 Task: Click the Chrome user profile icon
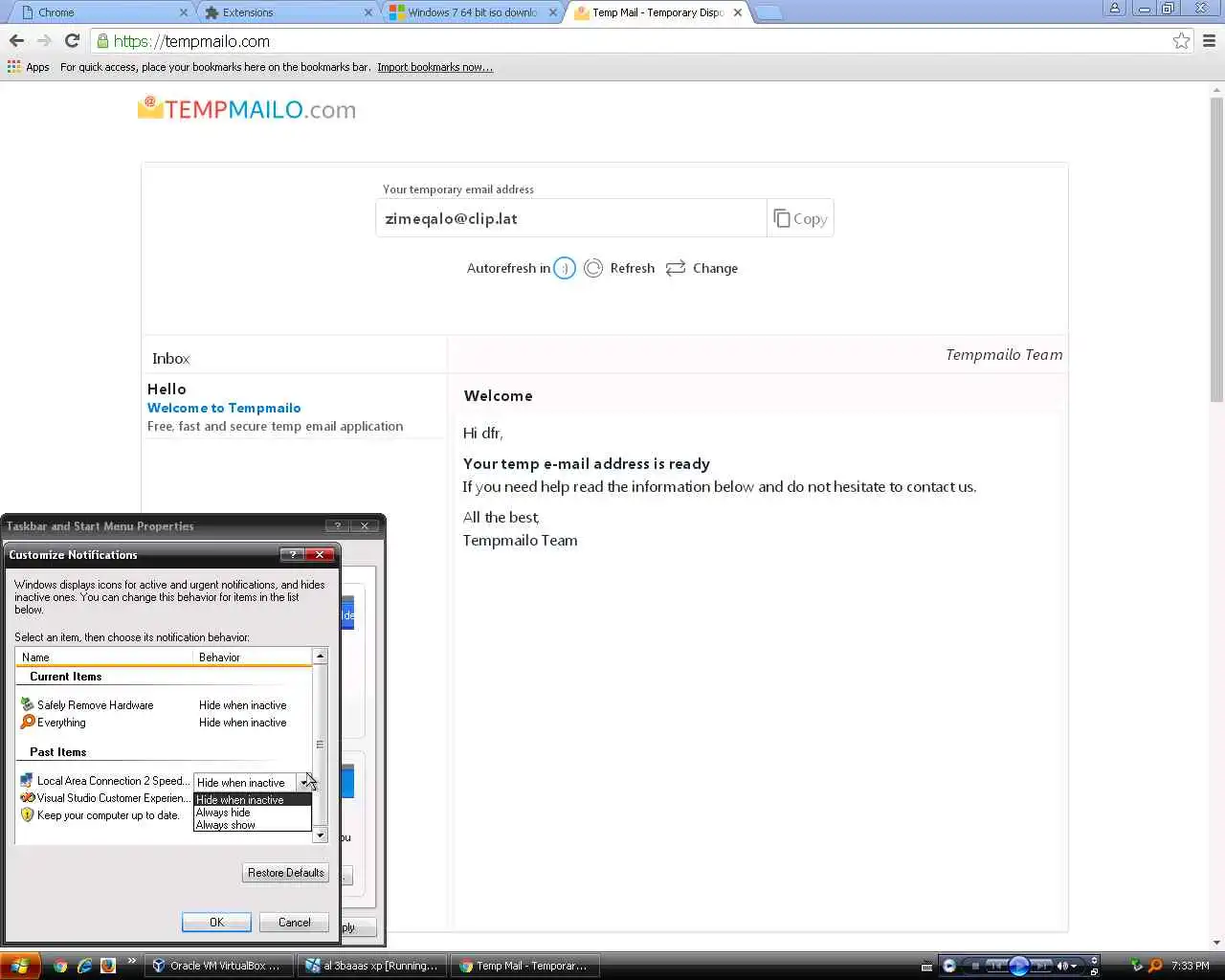tap(1114, 9)
